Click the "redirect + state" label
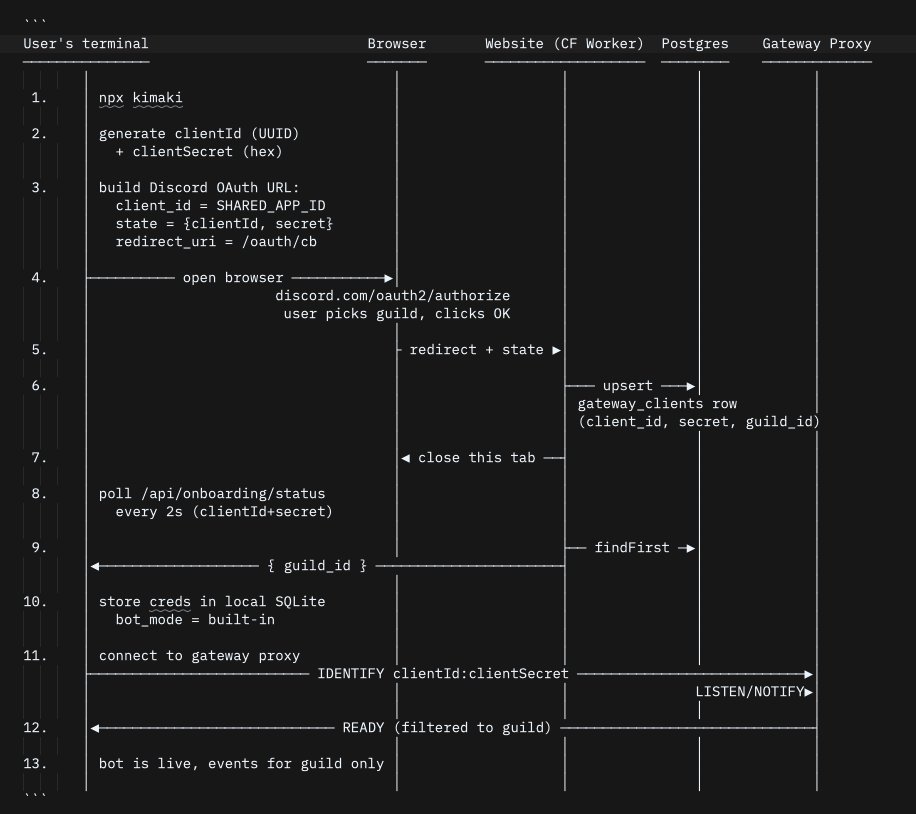The height and width of the screenshot is (814, 916). coord(476,350)
